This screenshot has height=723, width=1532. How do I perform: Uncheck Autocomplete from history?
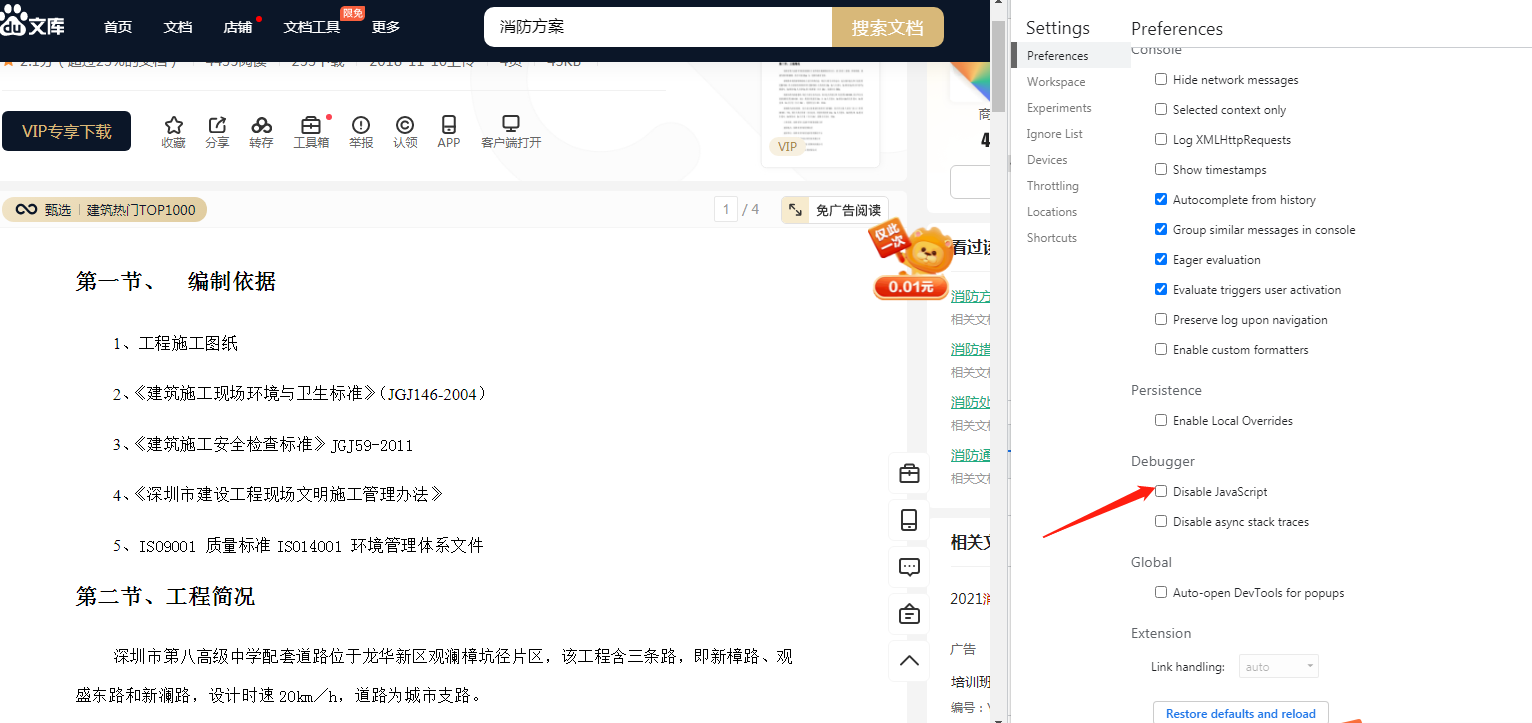(1161, 199)
